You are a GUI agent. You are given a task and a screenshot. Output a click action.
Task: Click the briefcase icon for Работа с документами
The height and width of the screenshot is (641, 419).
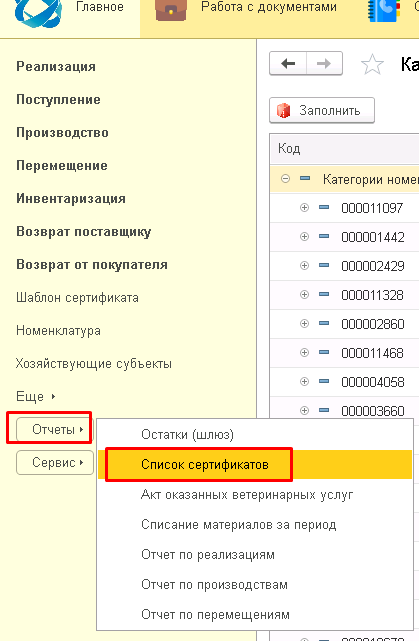(x=171, y=10)
